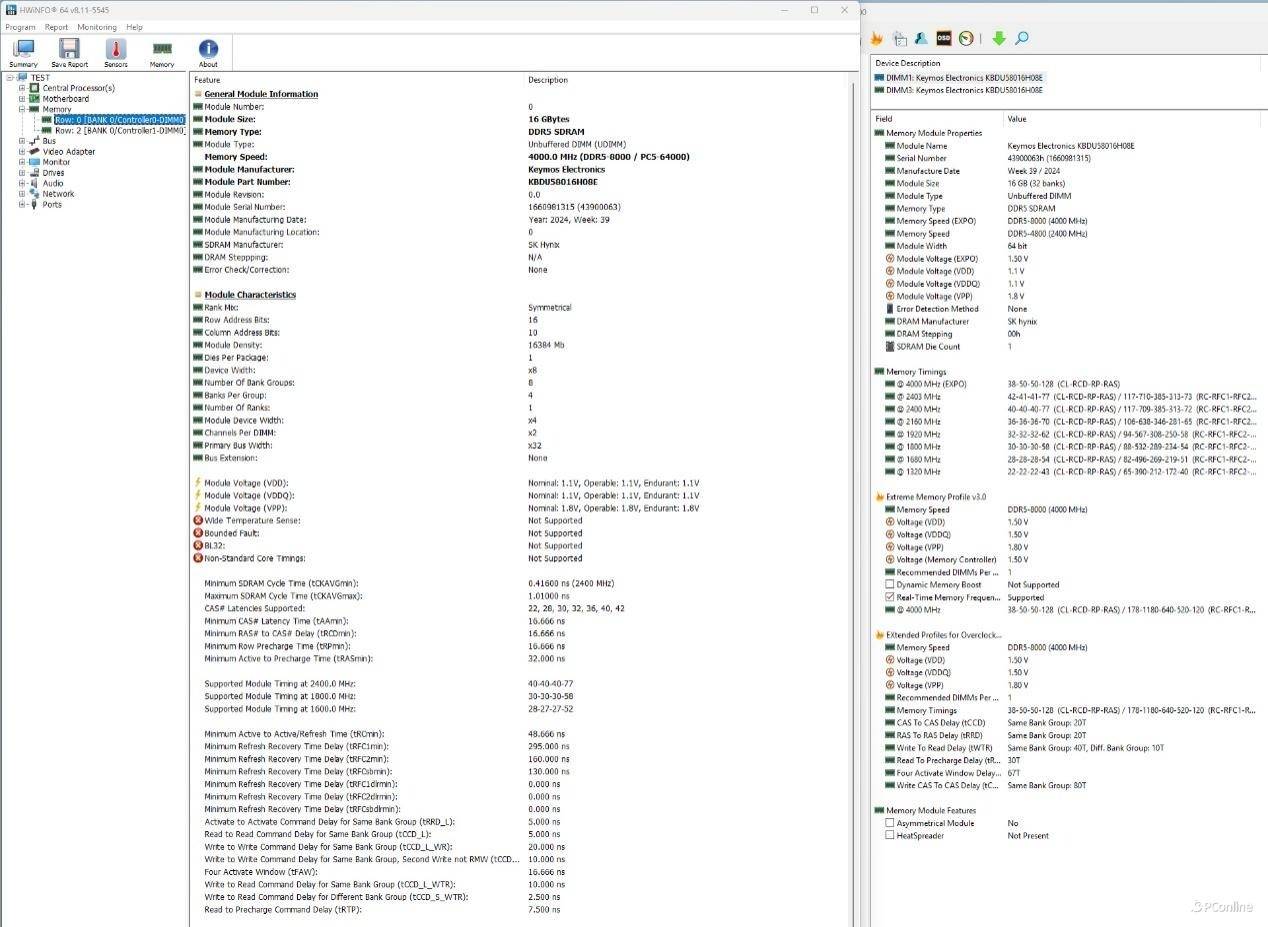Collapse the Memory tree node
The height and width of the screenshot is (927, 1268).
22,109
